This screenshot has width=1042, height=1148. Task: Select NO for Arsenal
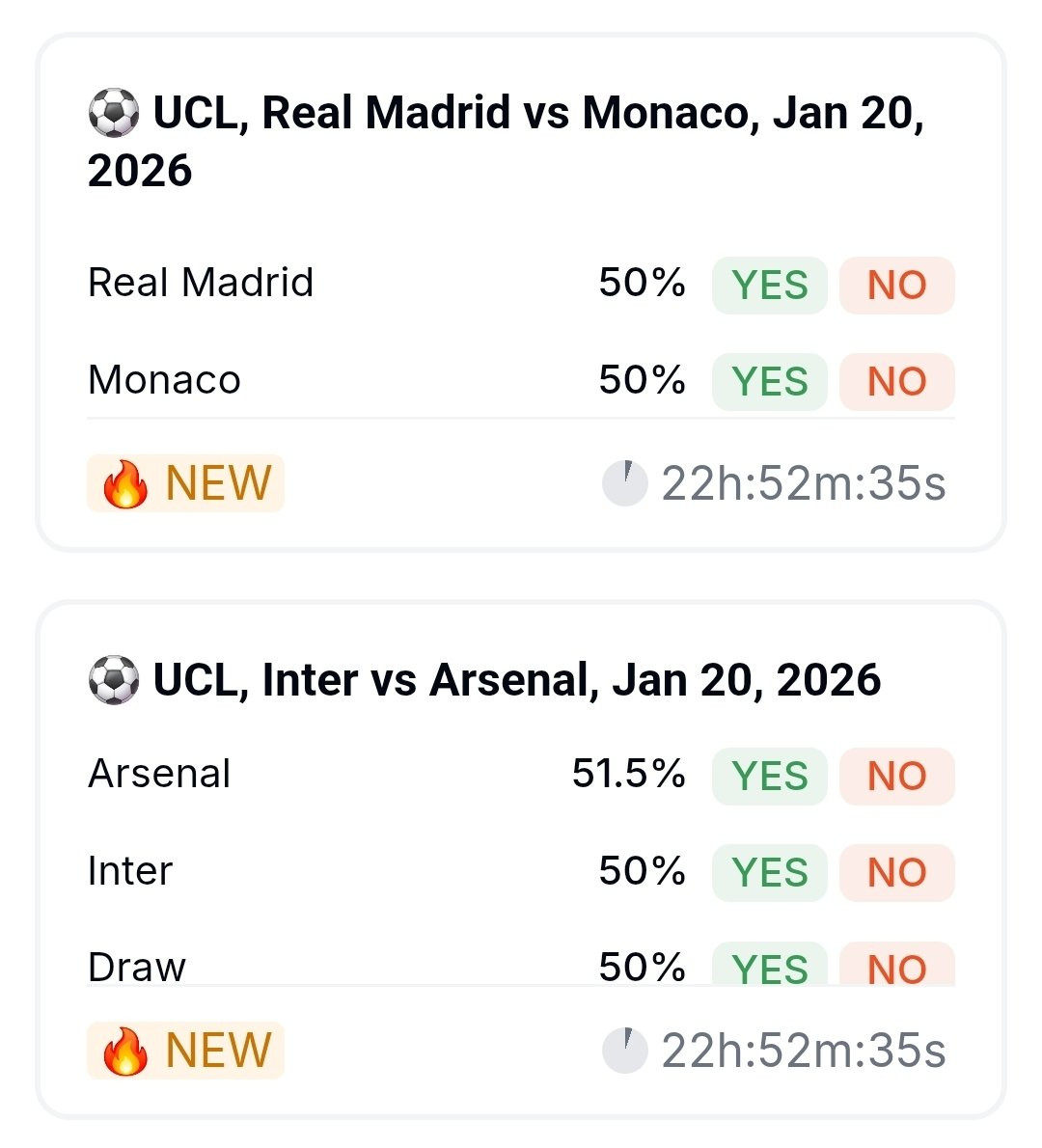tap(896, 776)
